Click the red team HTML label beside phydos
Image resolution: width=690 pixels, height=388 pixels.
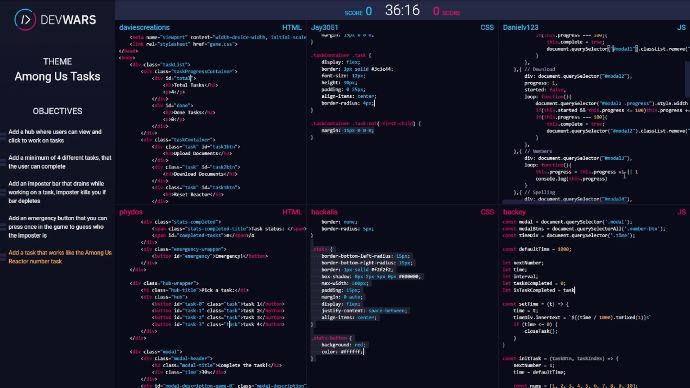(x=292, y=212)
